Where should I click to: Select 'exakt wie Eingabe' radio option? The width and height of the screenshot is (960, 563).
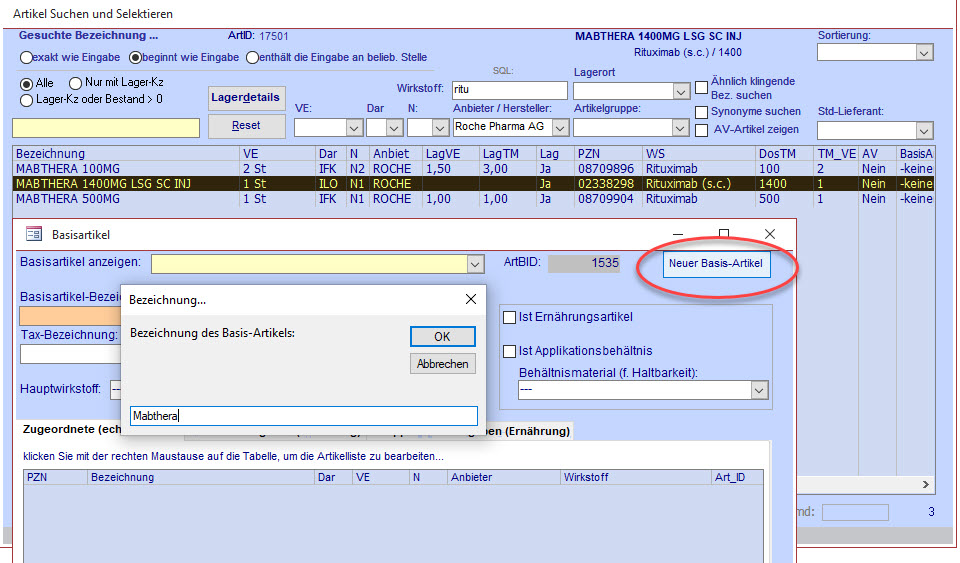tap(26, 58)
